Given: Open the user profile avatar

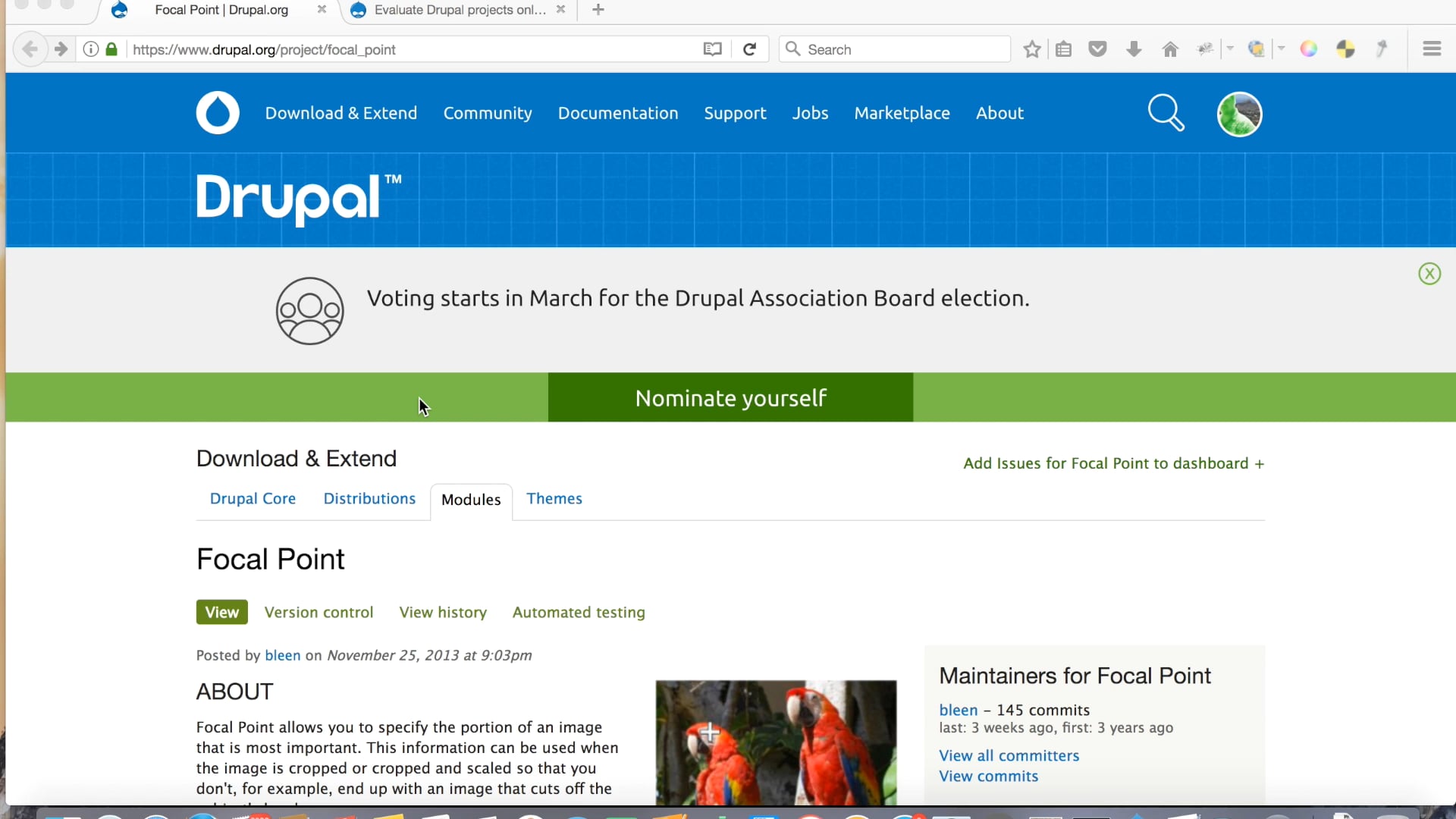Looking at the screenshot, I should point(1239,114).
